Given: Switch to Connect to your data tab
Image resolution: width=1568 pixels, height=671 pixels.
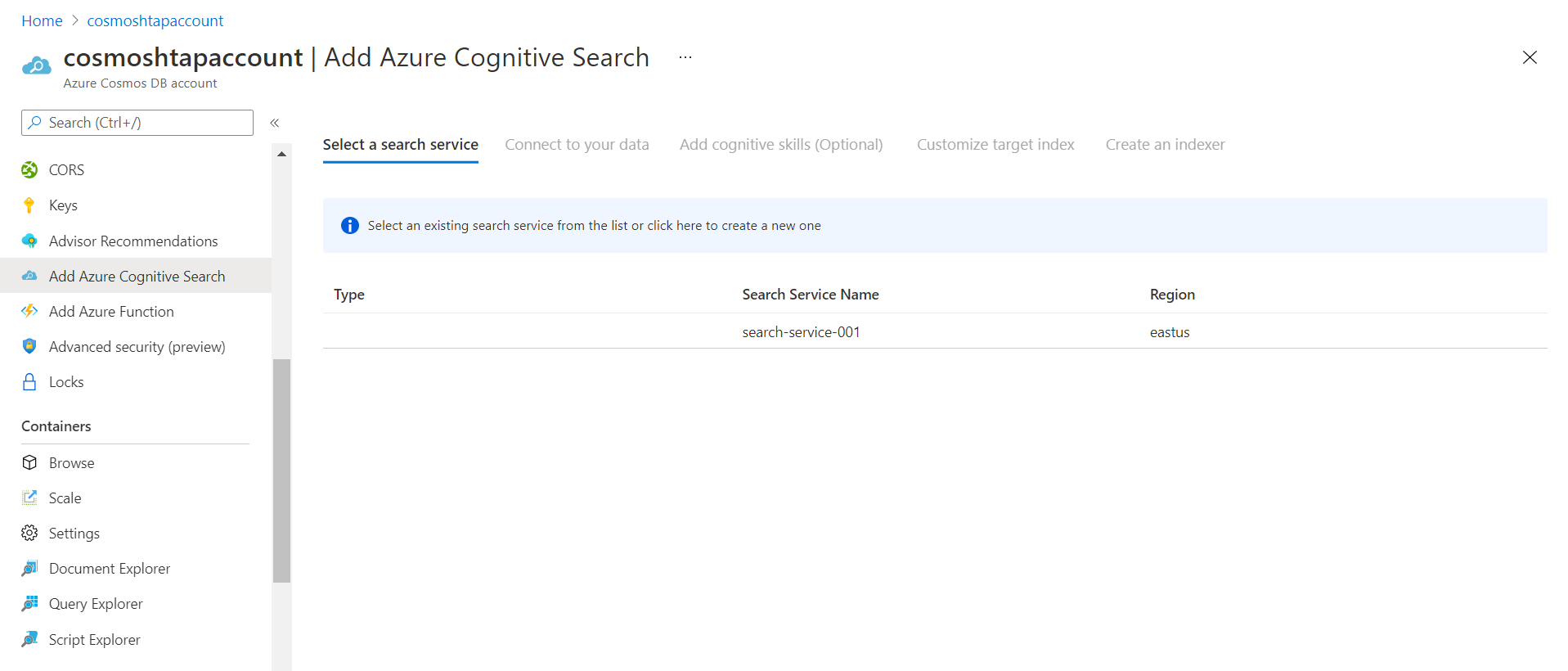Looking at the screenshot, I should tap(577, 145).
